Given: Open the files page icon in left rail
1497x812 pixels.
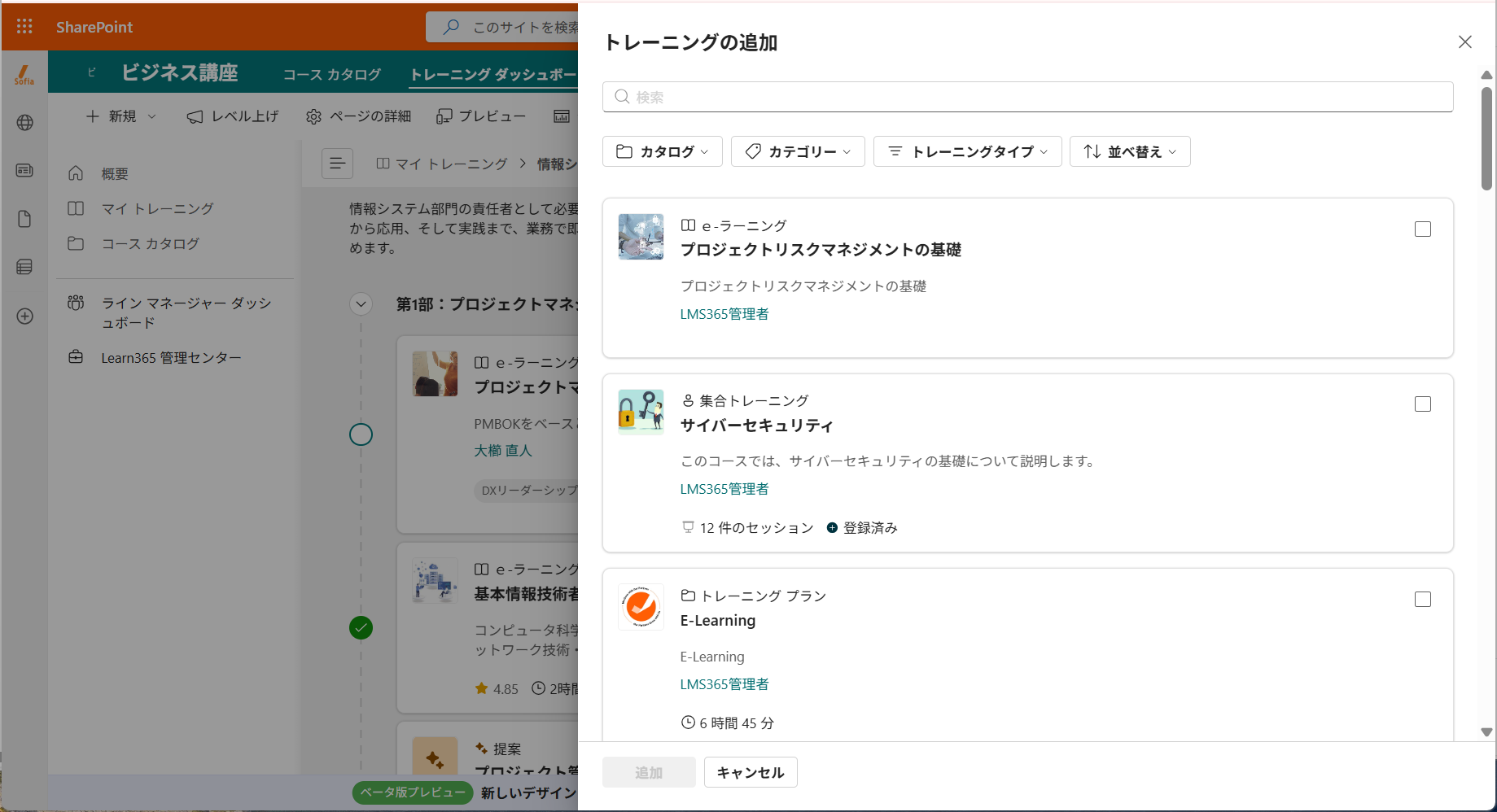Looking at the screenshot, I should (x=24, y=219).
